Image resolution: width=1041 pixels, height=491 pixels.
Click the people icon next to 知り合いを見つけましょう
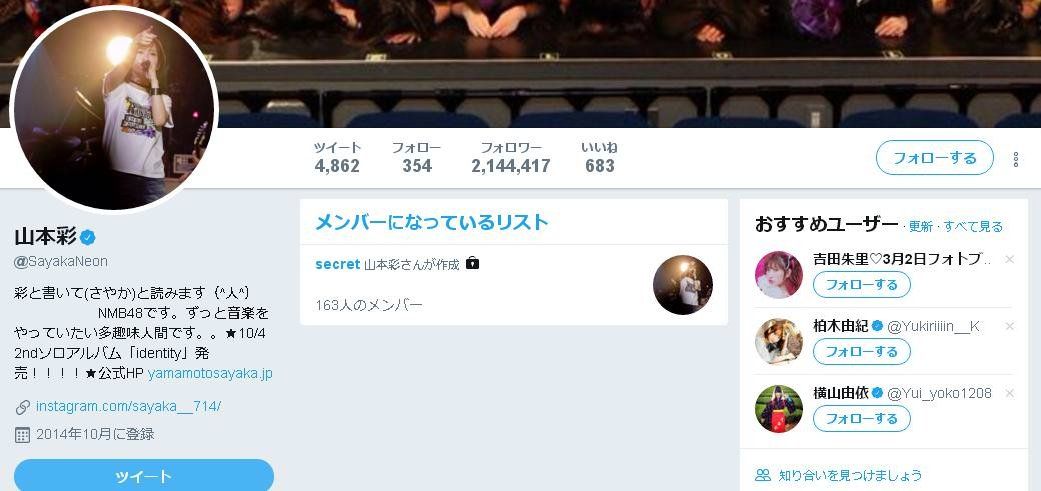point(763,475)
